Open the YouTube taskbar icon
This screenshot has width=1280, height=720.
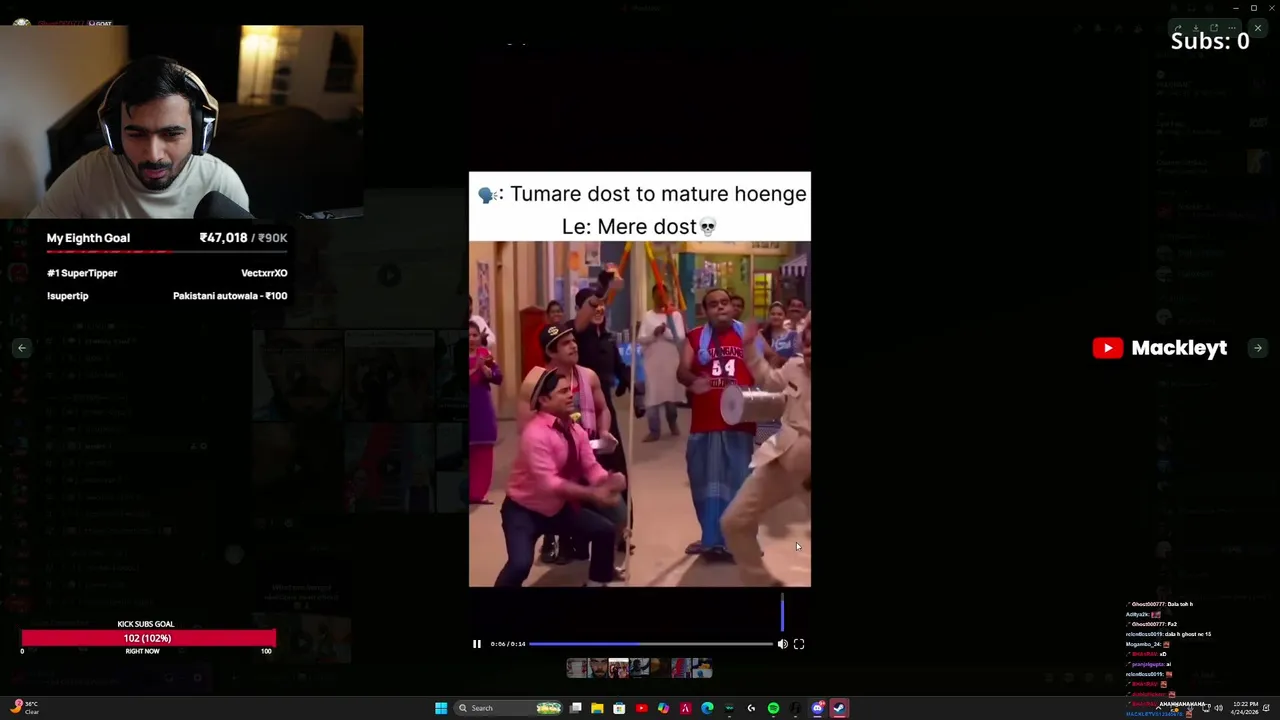click(x=641, y=708)
